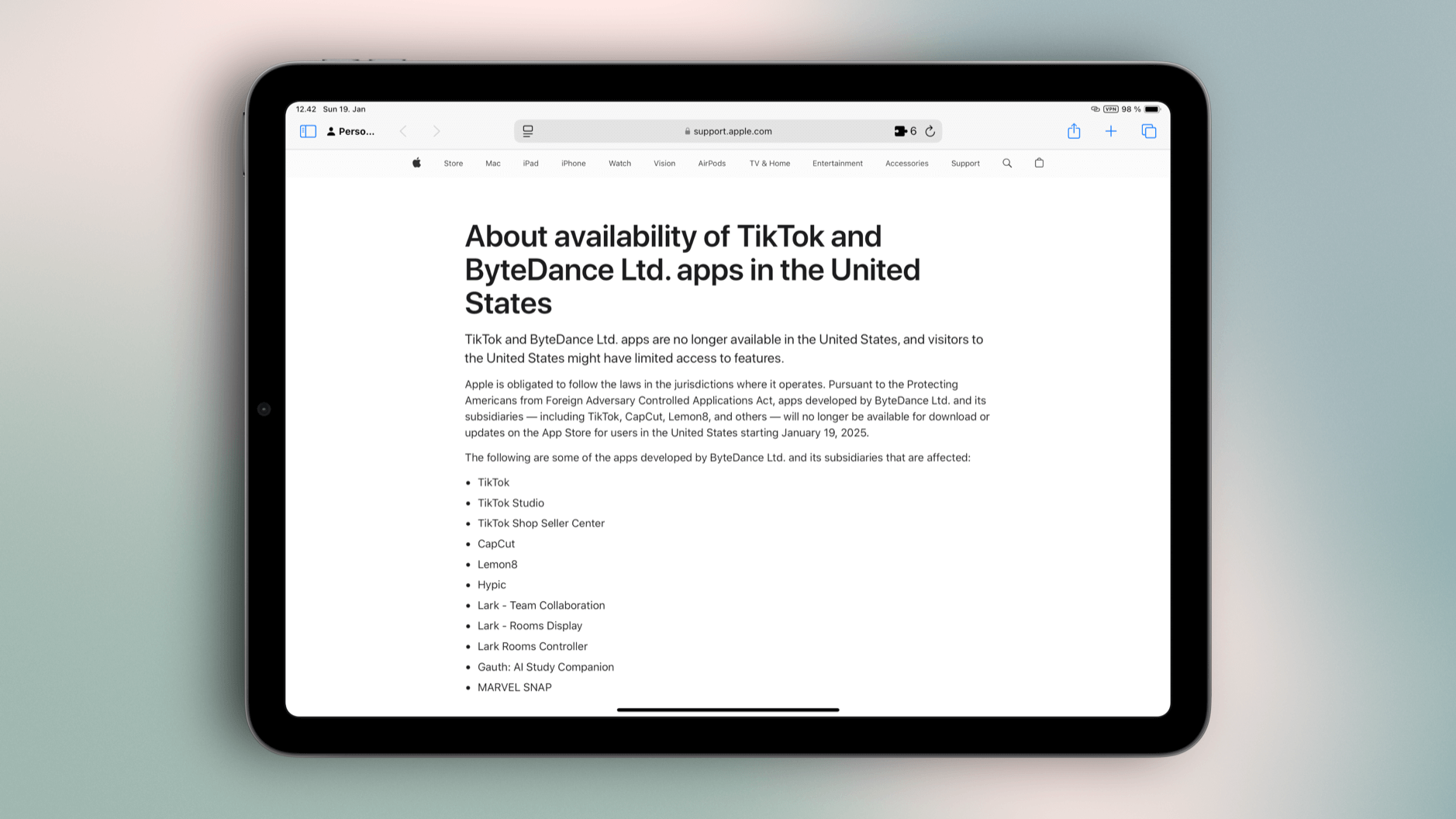
Task: Open a new tab with plus icon
Action: pyautogui.click(x=1111, y=131)
